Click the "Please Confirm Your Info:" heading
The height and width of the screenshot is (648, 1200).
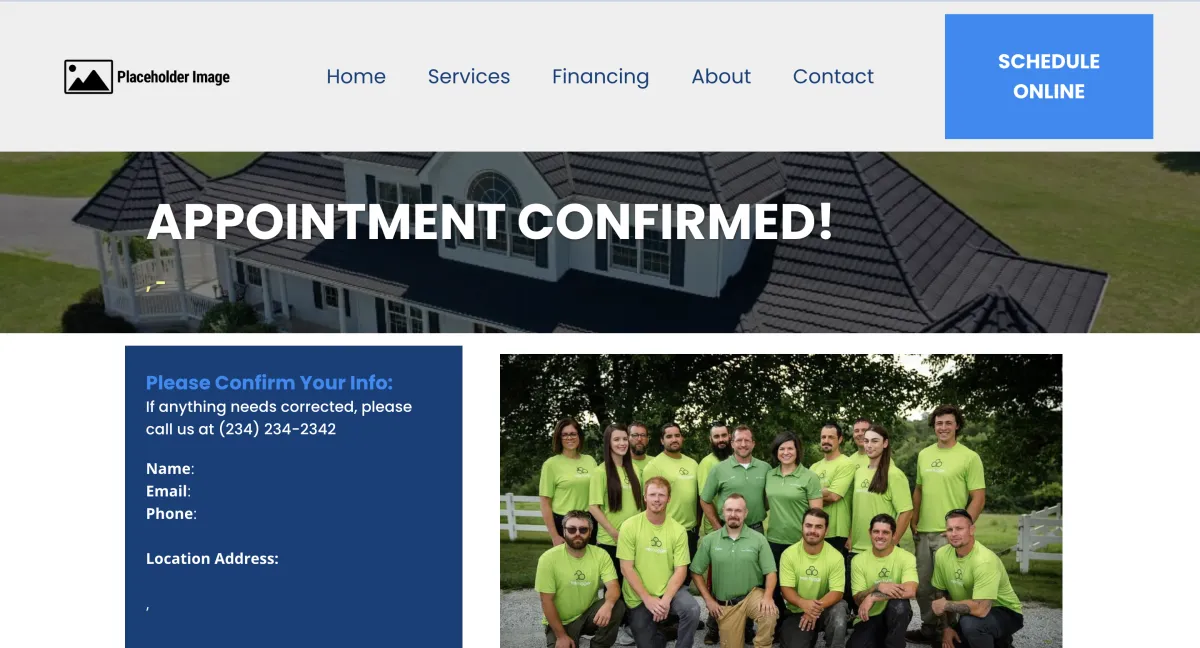point(269,382)
